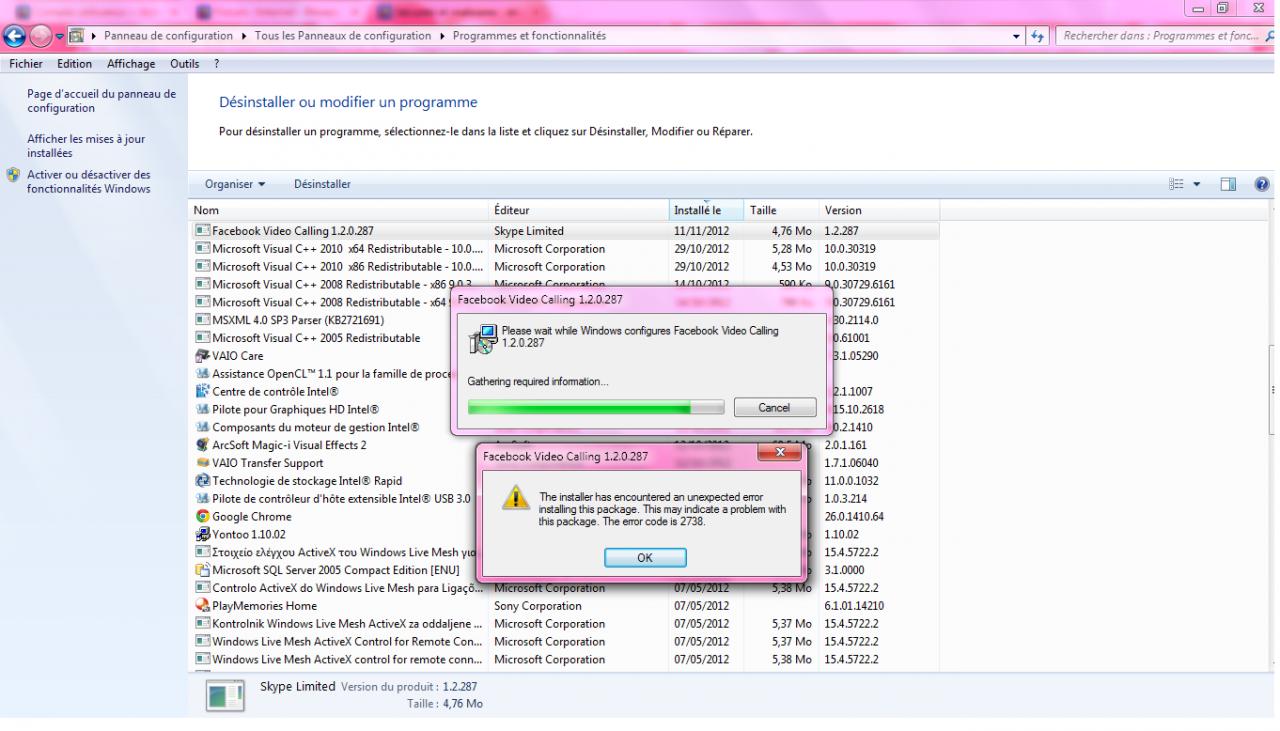Open help with the blue question mark icon
This screenshot has height=731, width=1280.
[x=1262, y=184]
